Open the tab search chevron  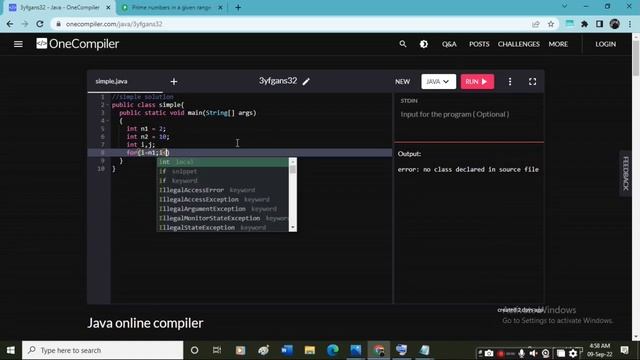tap(564, 7)
